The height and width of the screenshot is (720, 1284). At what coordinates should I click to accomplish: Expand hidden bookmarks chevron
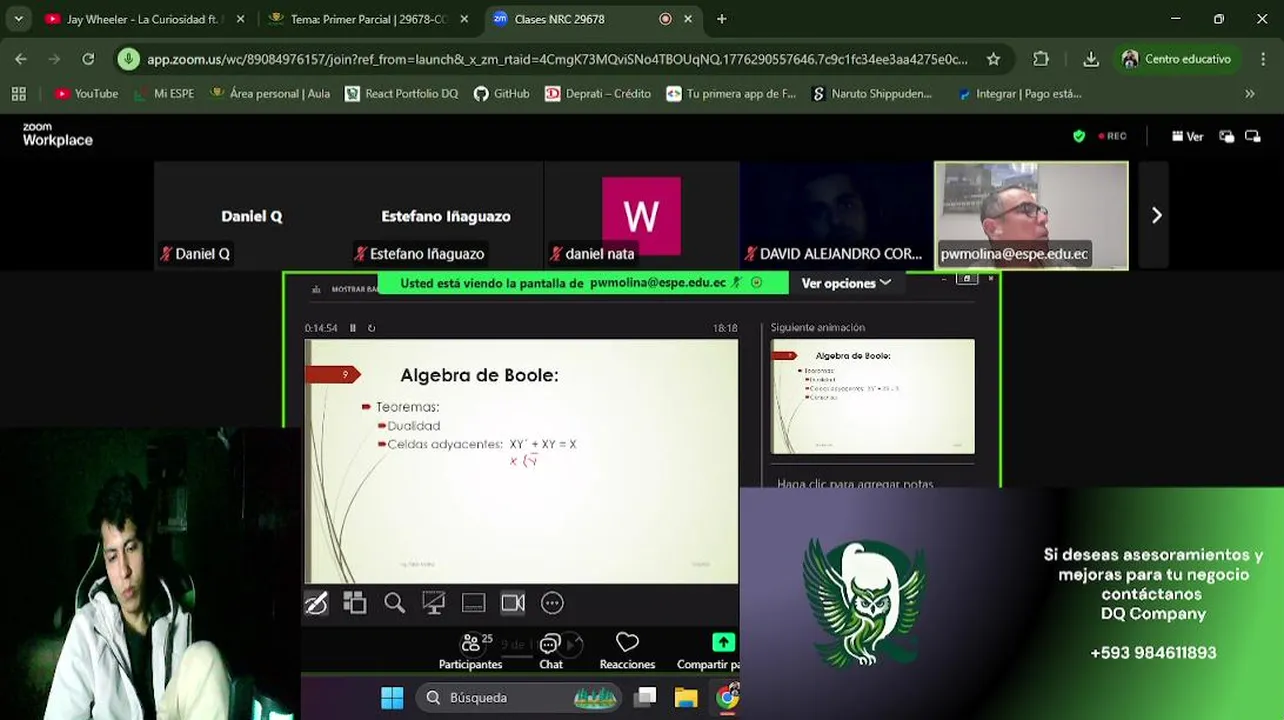pos(1249,93)
